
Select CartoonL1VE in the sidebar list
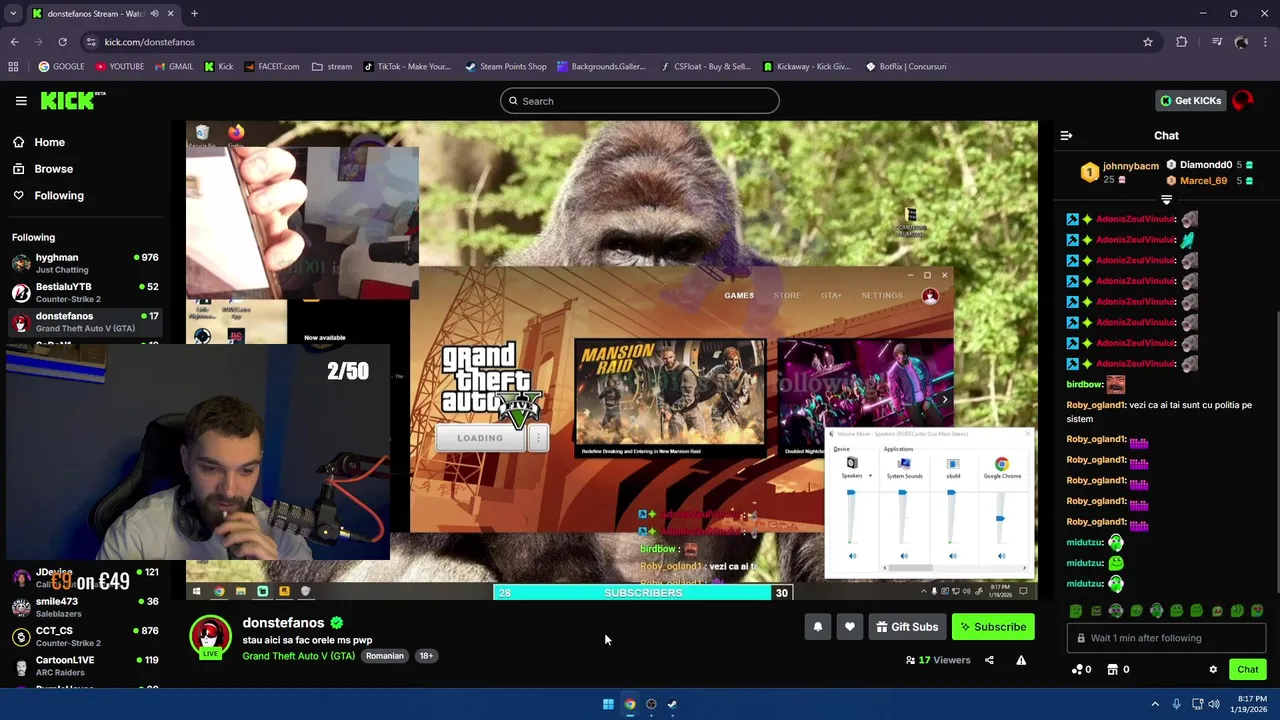pos(85,665)
